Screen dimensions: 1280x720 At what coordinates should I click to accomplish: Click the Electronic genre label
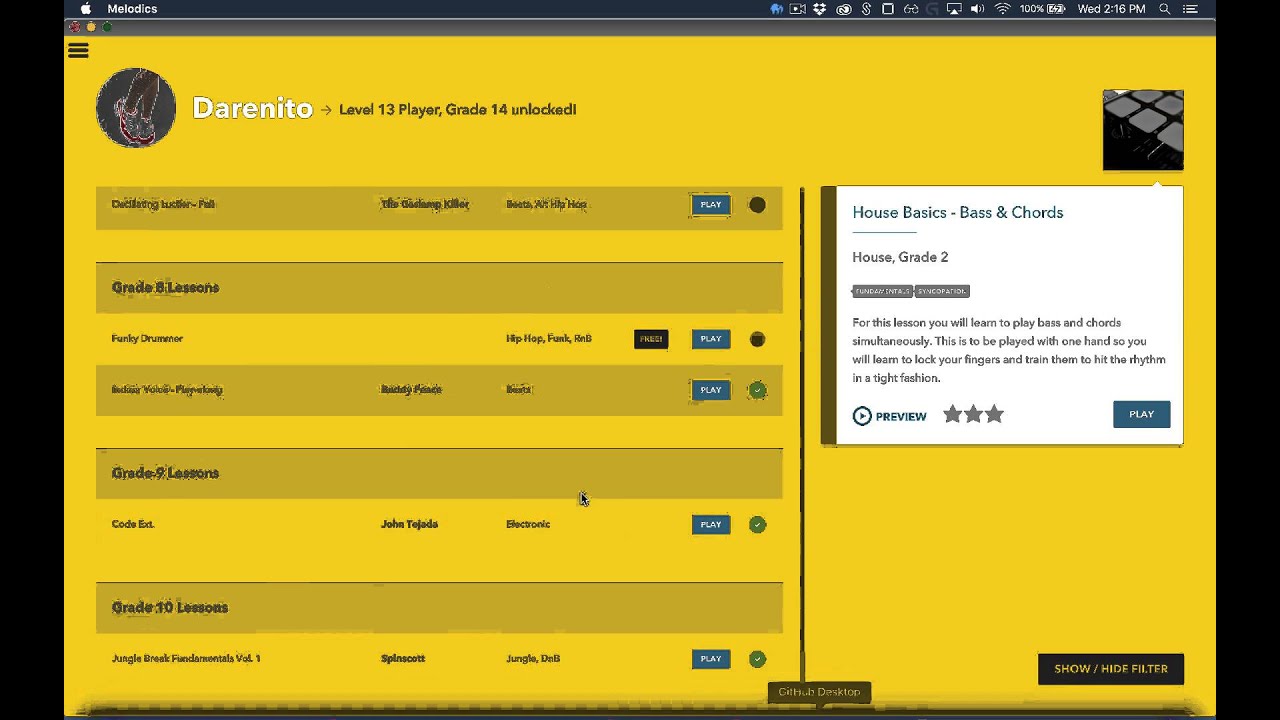528,524
